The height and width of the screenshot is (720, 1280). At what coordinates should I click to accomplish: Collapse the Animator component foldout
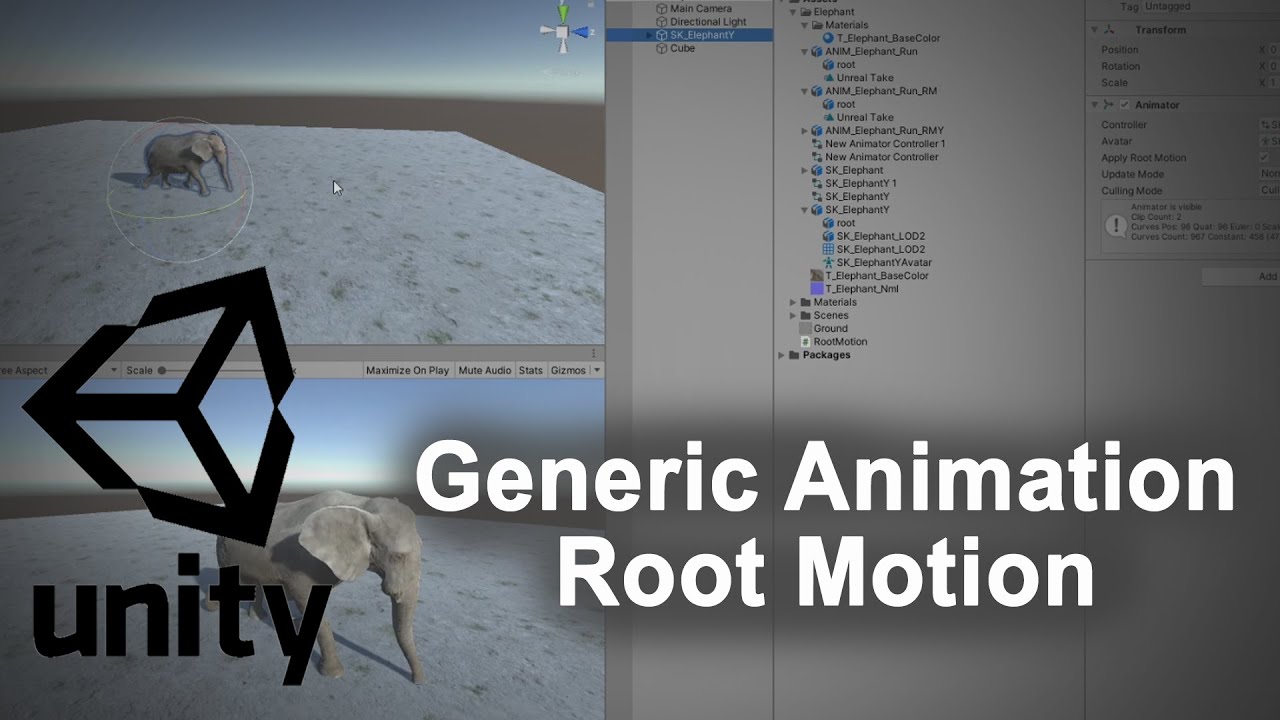(1094, 105)
